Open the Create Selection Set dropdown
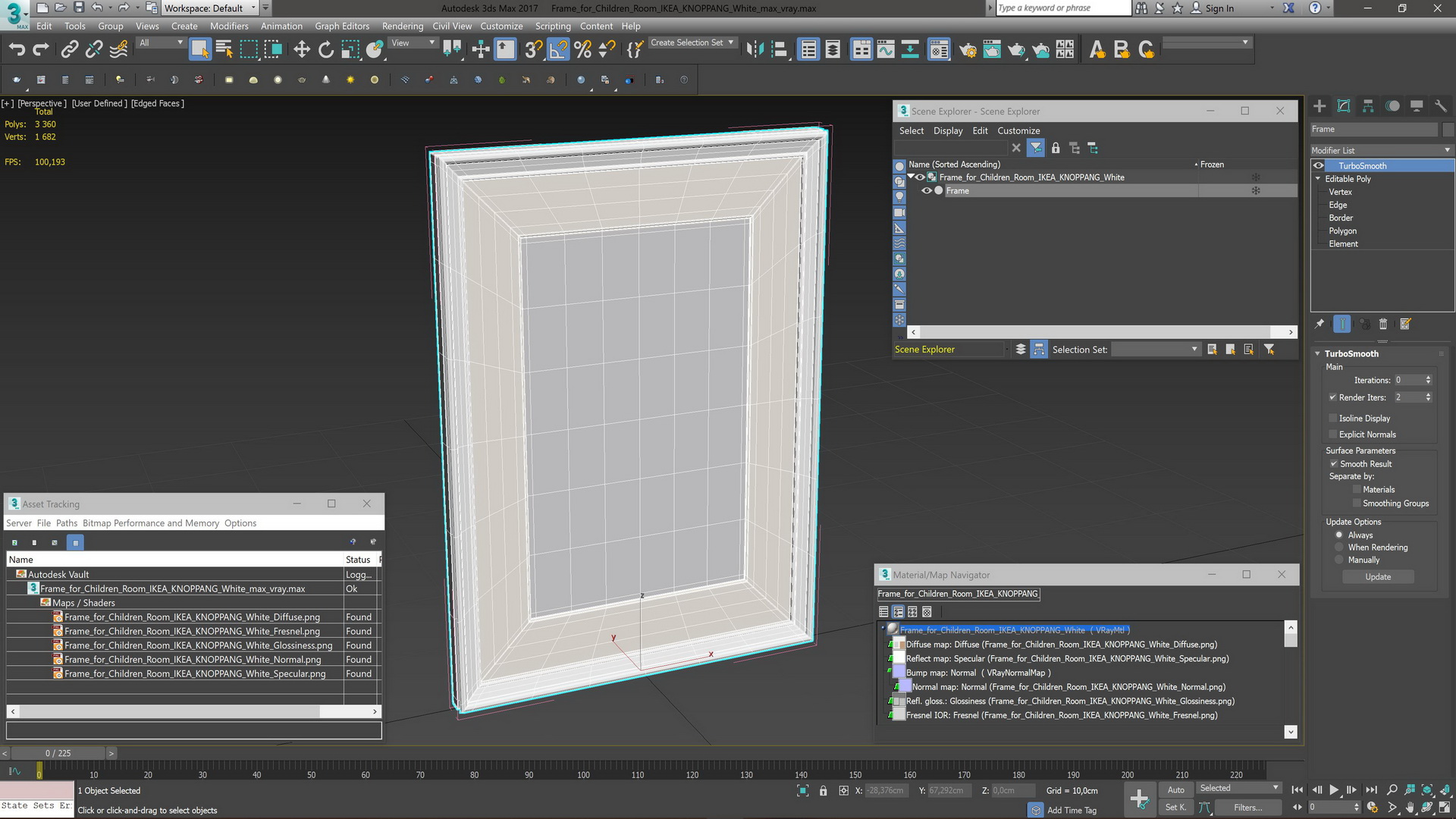The height and width of the screenshot is (819, 1456). point(692,43)
